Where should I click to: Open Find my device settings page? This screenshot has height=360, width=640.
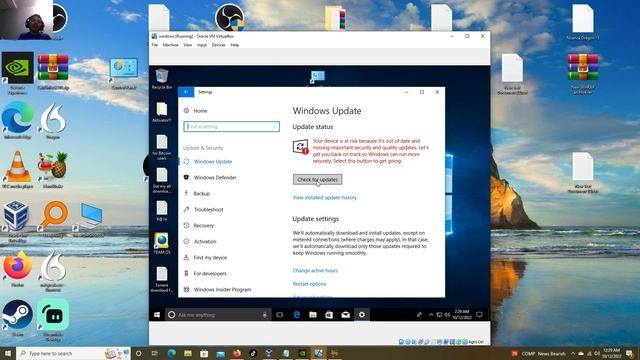210,258
